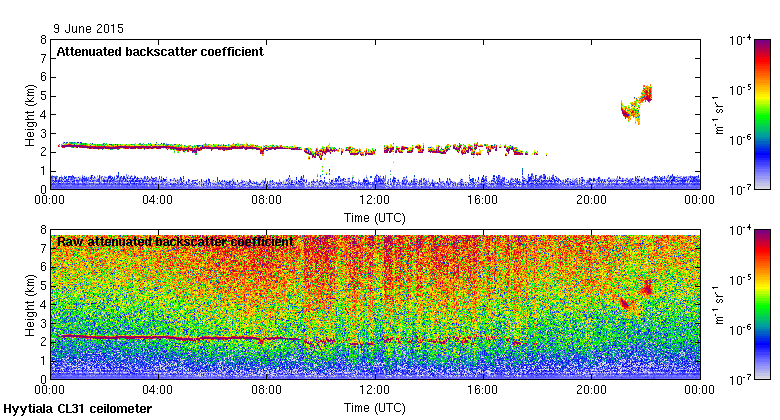Click the lower plot's color scale bar

coord(762,305)
